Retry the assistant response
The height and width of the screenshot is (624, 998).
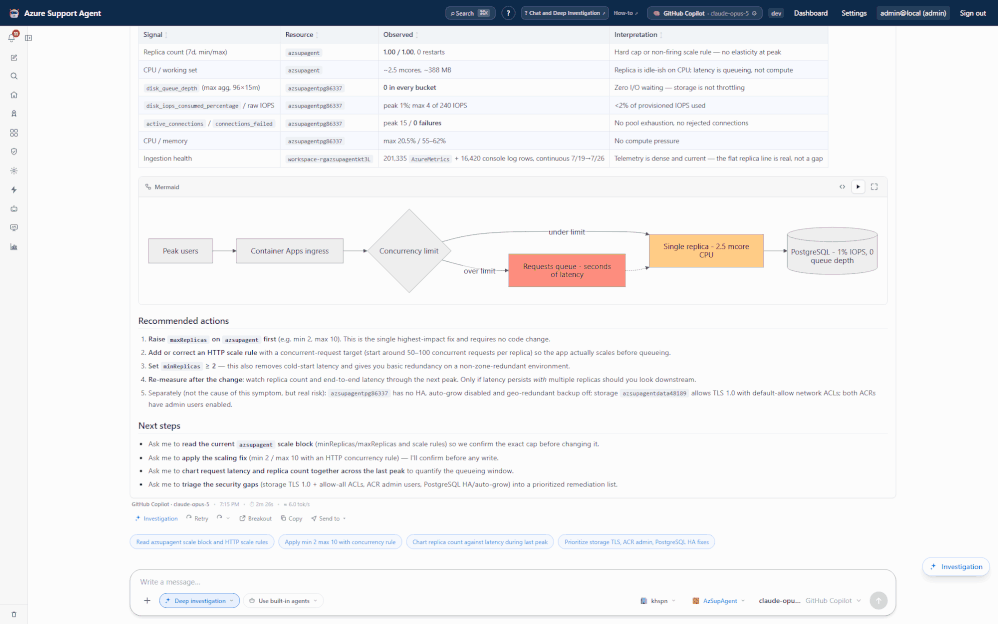(197, 518)
